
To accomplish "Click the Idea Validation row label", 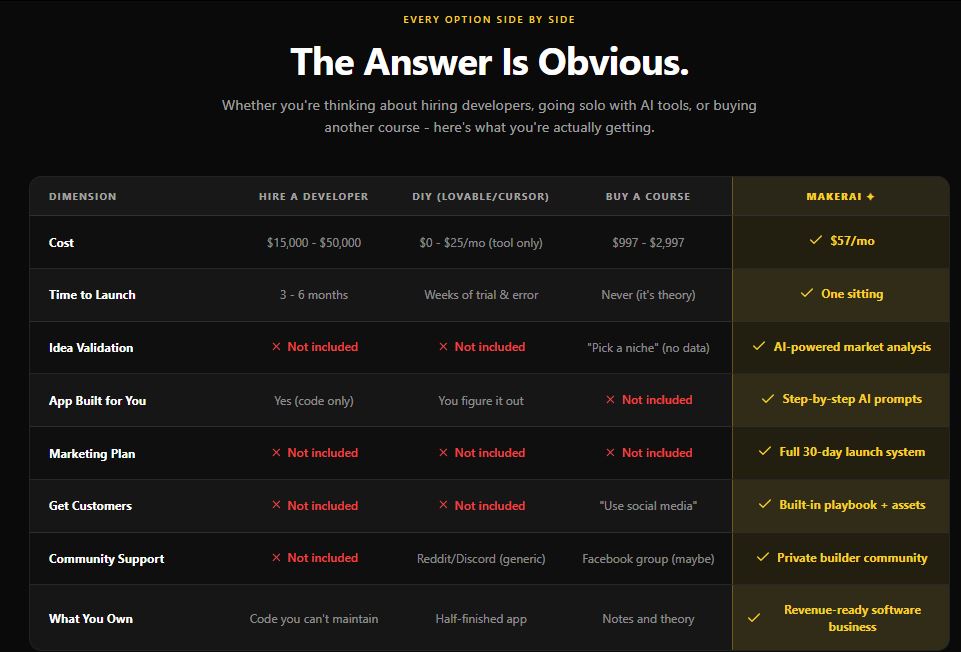I will 91,348.
